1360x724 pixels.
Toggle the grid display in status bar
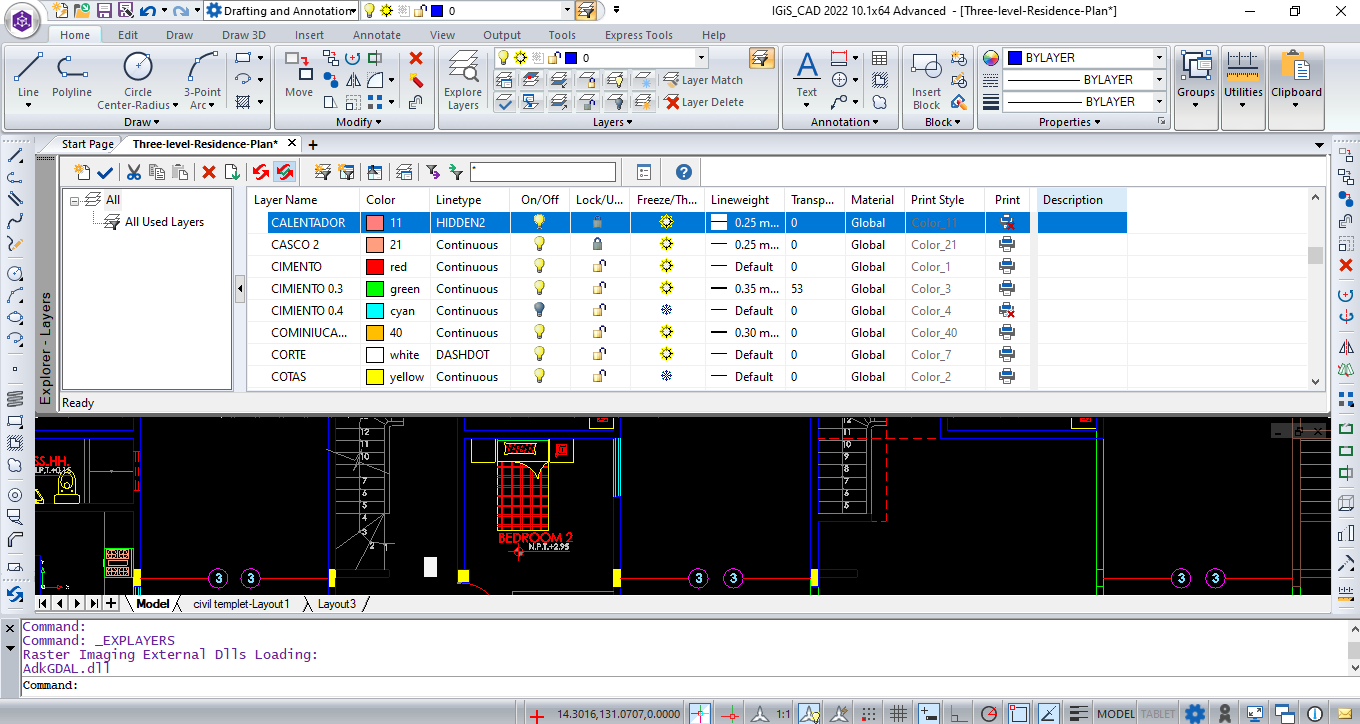(x=899, y=713)
